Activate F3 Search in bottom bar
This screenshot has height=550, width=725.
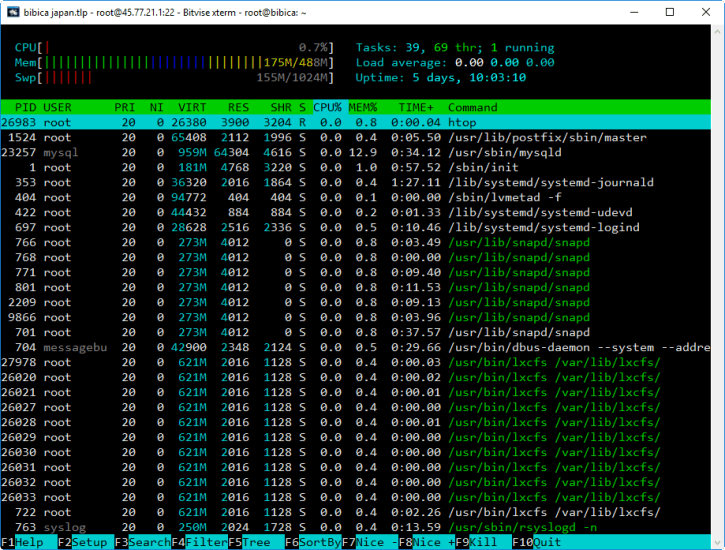(142, 542)
